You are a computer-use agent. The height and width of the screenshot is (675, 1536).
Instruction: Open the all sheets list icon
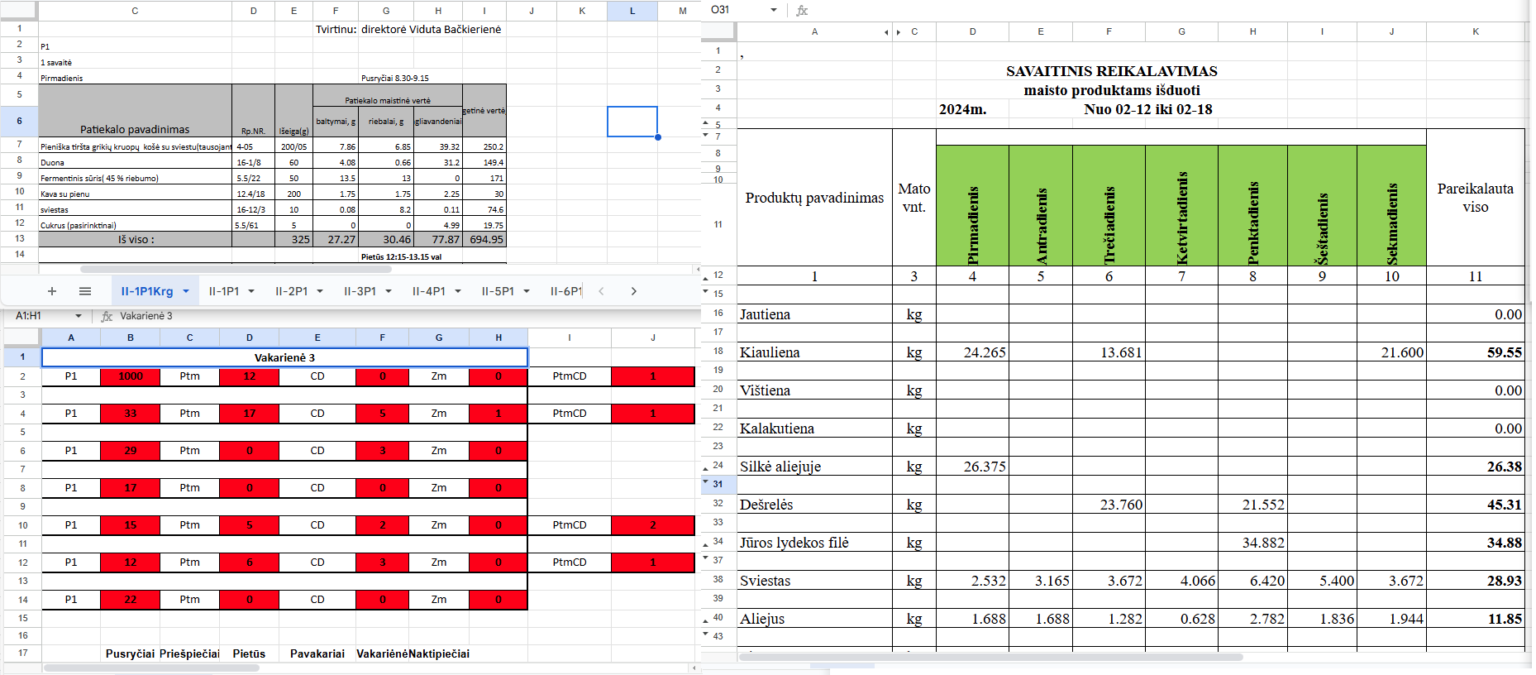click(x=85, y=291)
